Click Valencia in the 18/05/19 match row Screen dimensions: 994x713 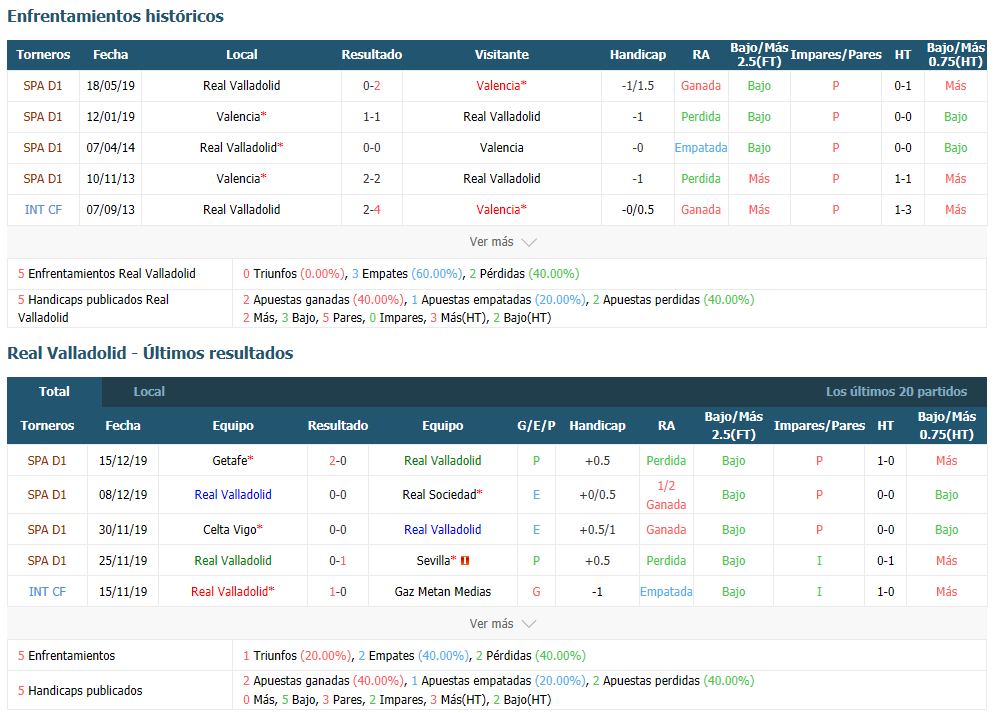click(x=501, y=86)
